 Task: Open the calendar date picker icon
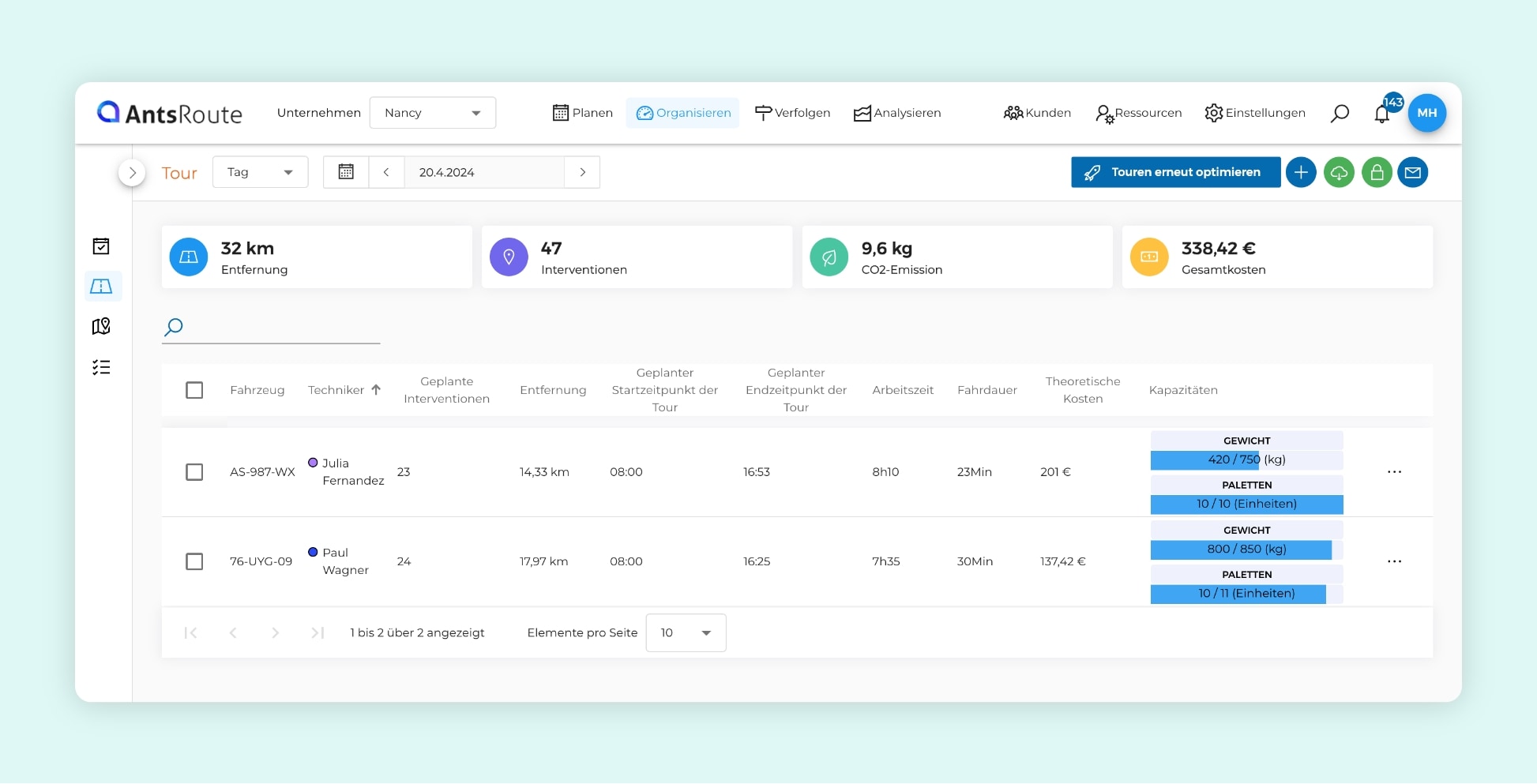click(x=346, y=172)
